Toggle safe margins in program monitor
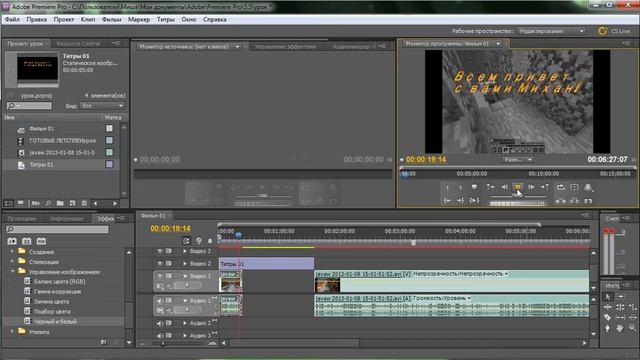 point(574,187)
